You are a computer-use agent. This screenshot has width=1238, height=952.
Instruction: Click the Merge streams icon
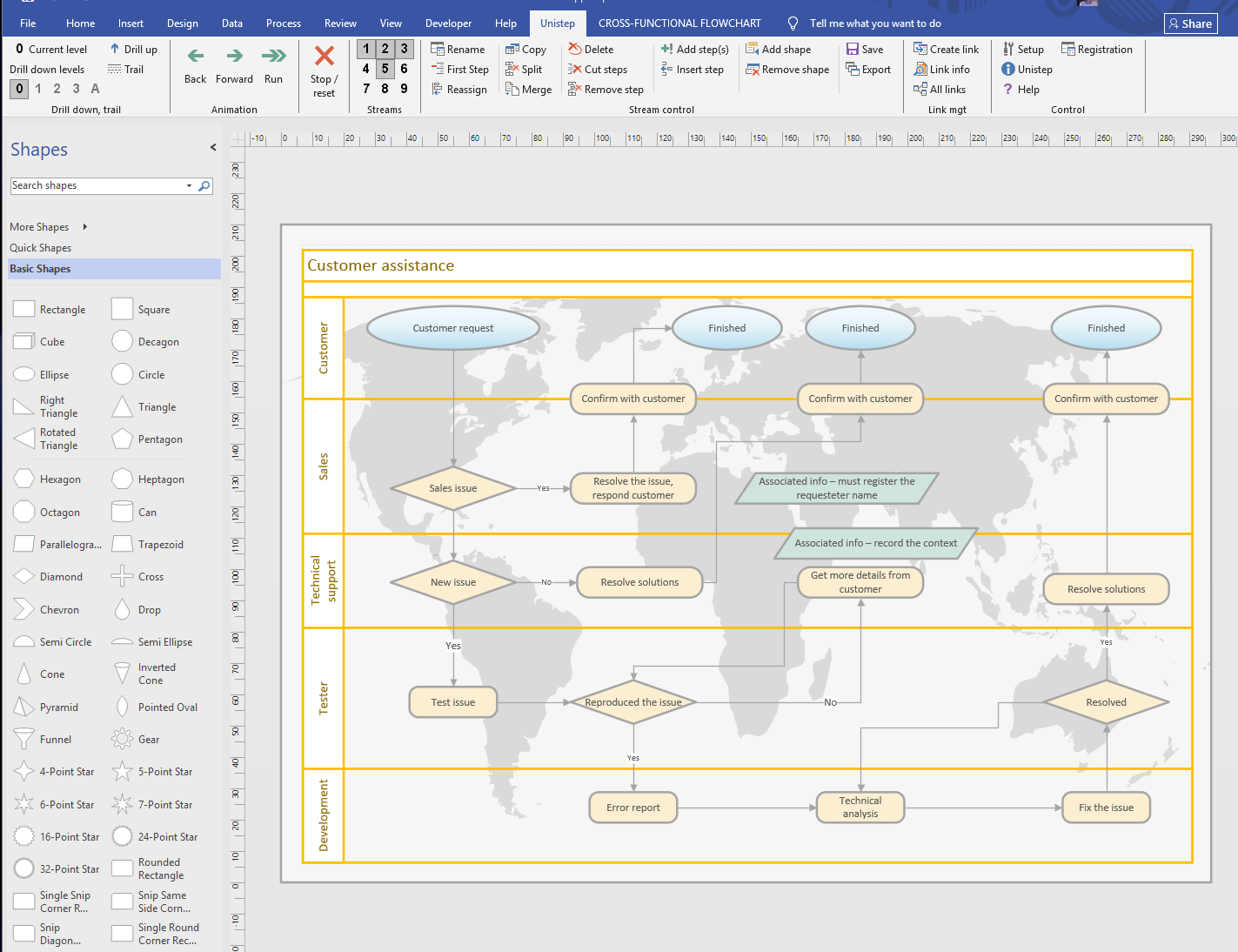pos(512,90)
